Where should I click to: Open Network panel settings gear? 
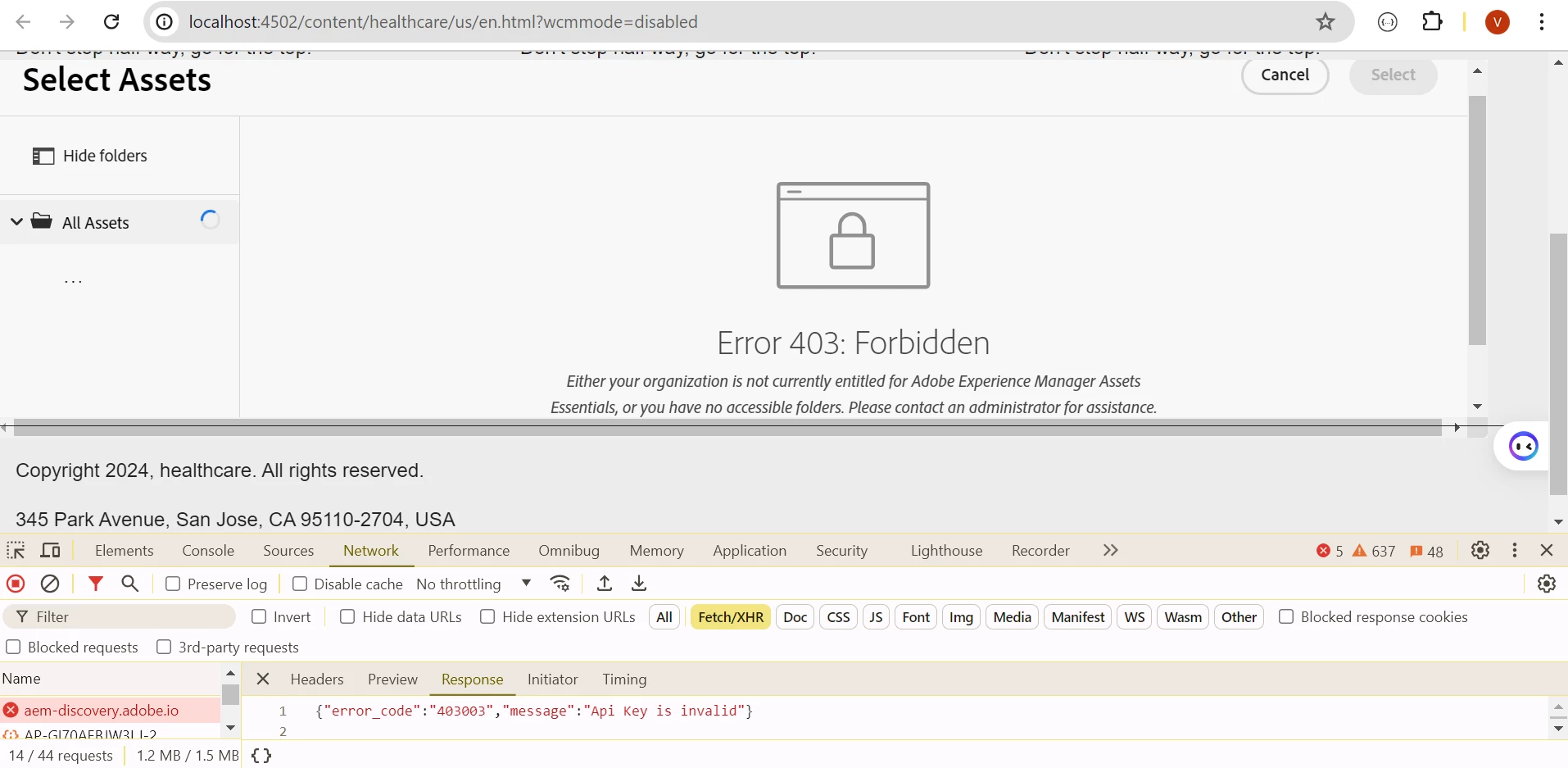tap(1547, 584)
